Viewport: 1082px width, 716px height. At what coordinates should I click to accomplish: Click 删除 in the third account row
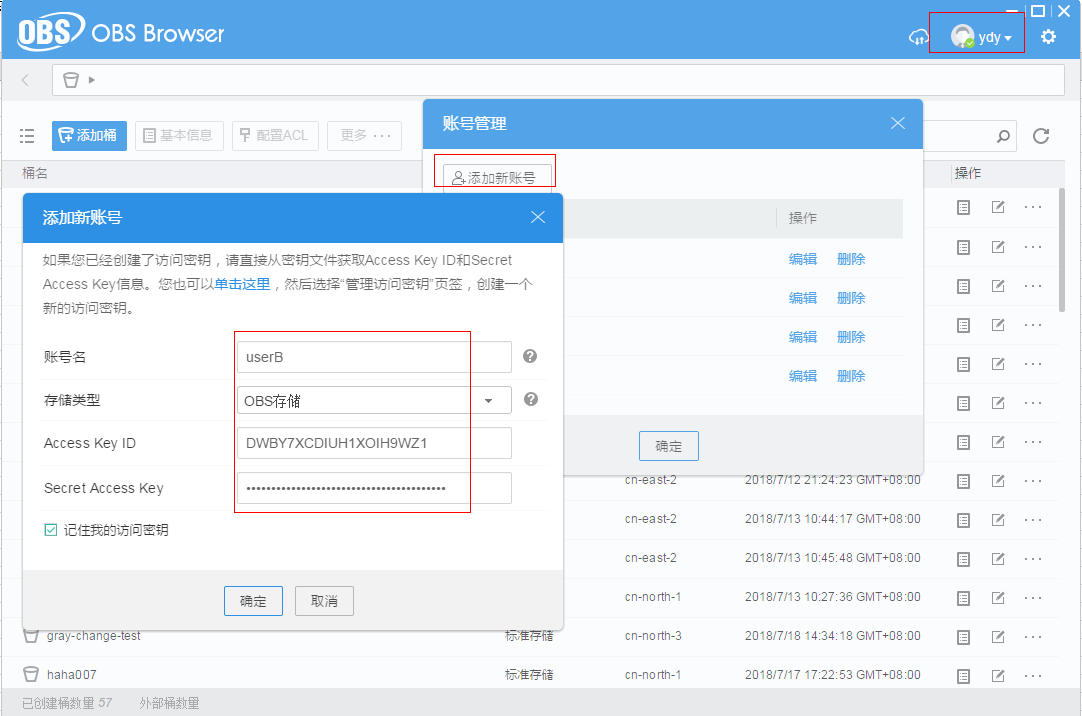(x=851, y=337)
